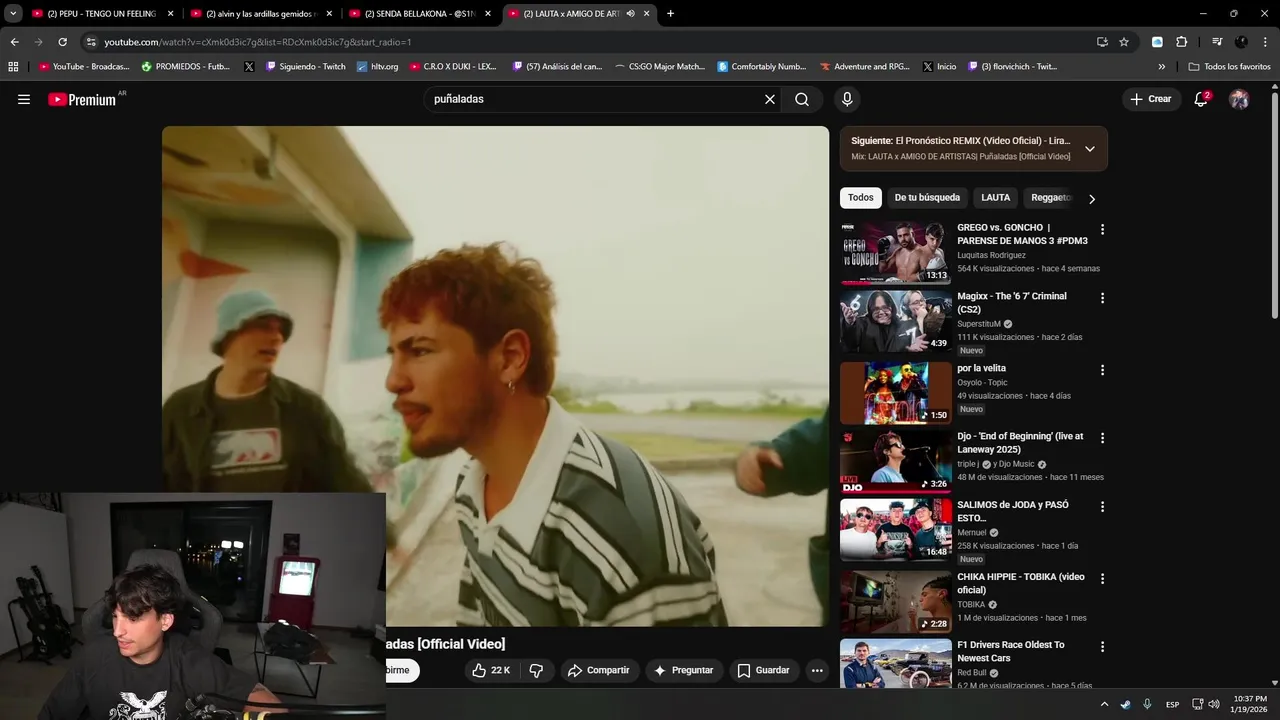Open options for por la velita video
Image resolution: width=1280 pixels, height=720 pixels.
click(1102, 370)
